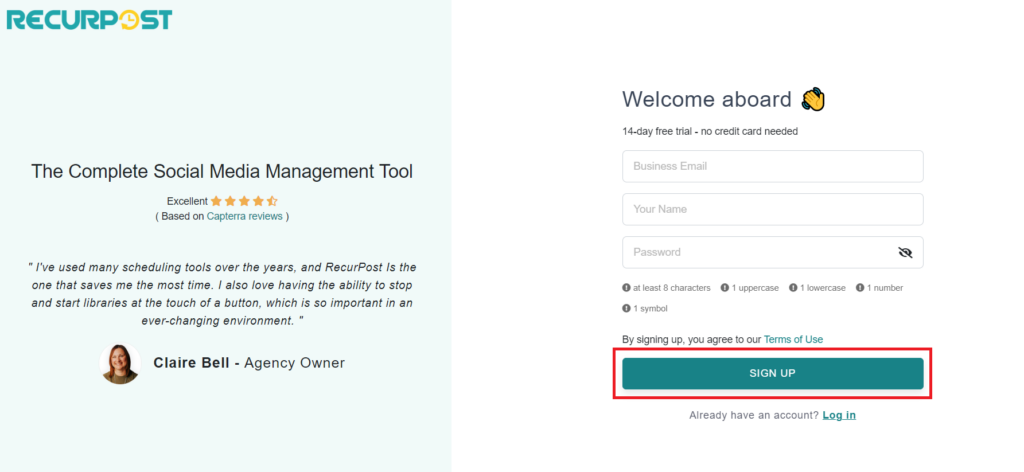Click Claire Bell's profile photo
The height and width of the screenshot is (472, 1024).
point(120,364)
